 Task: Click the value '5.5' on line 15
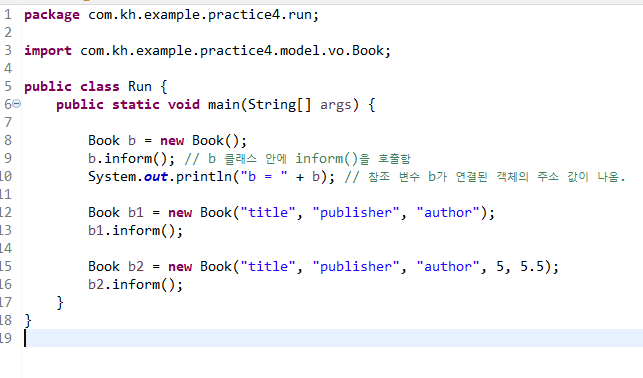point(532,266)
